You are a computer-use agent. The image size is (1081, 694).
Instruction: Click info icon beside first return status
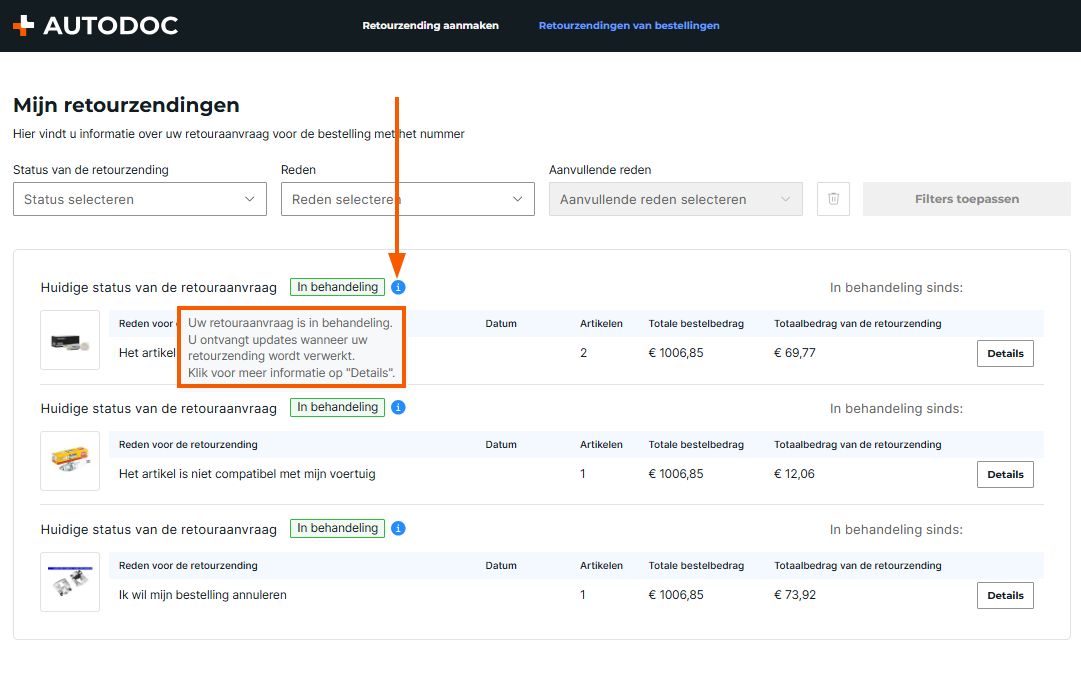[x=398, y=288]
